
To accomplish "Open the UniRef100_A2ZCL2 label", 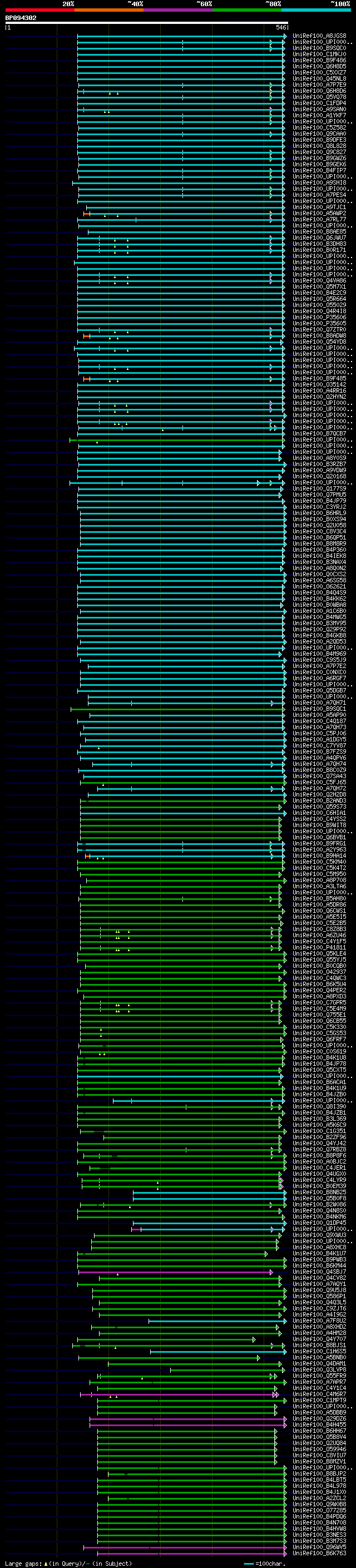I will point(319,1498).
